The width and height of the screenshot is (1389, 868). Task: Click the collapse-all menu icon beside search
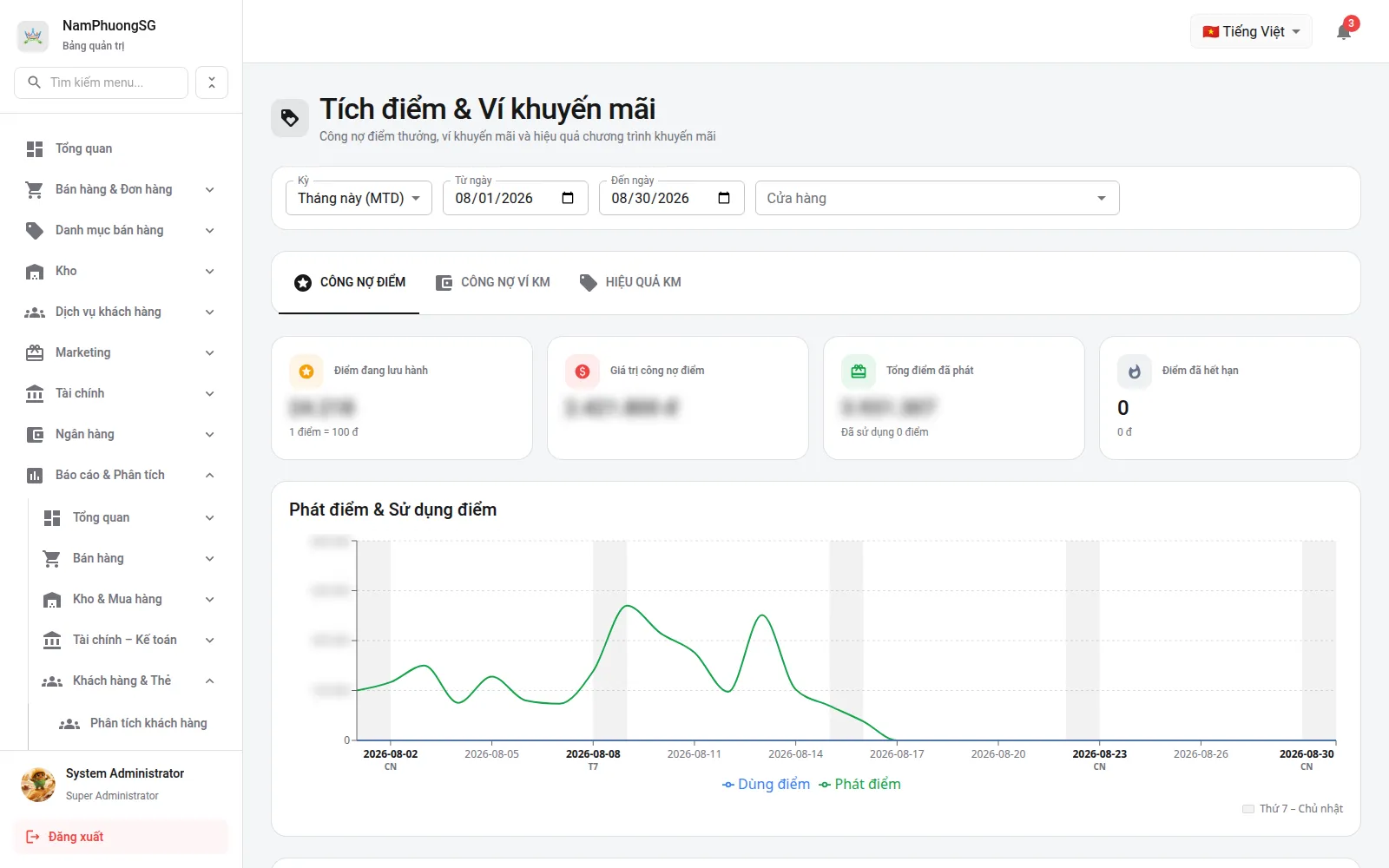click(212, 82)
